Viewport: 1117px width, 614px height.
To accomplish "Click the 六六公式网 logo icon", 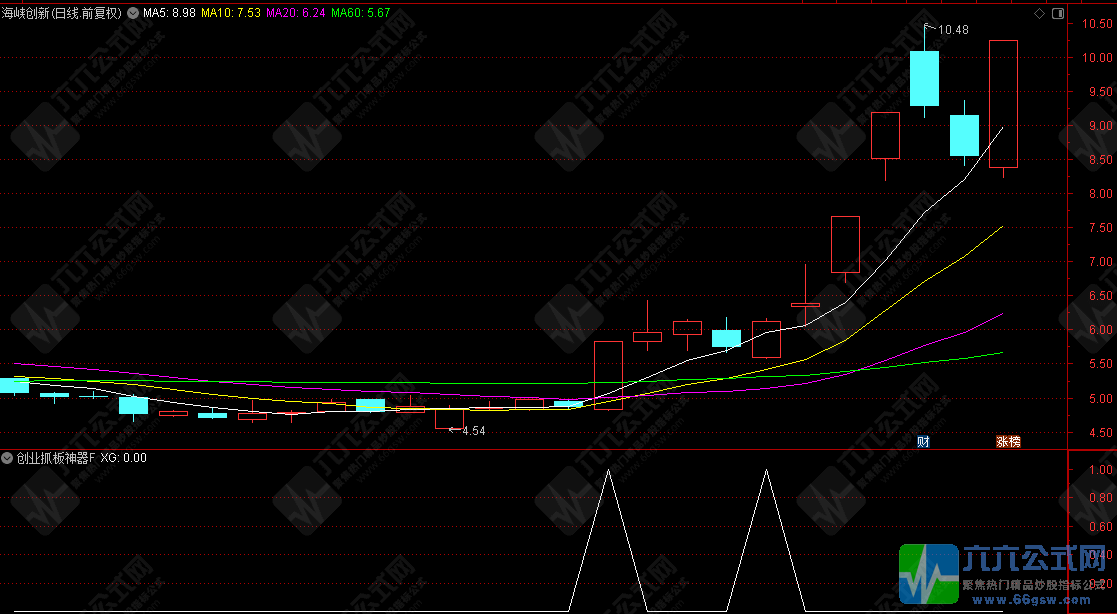I will tap(927, 575).
